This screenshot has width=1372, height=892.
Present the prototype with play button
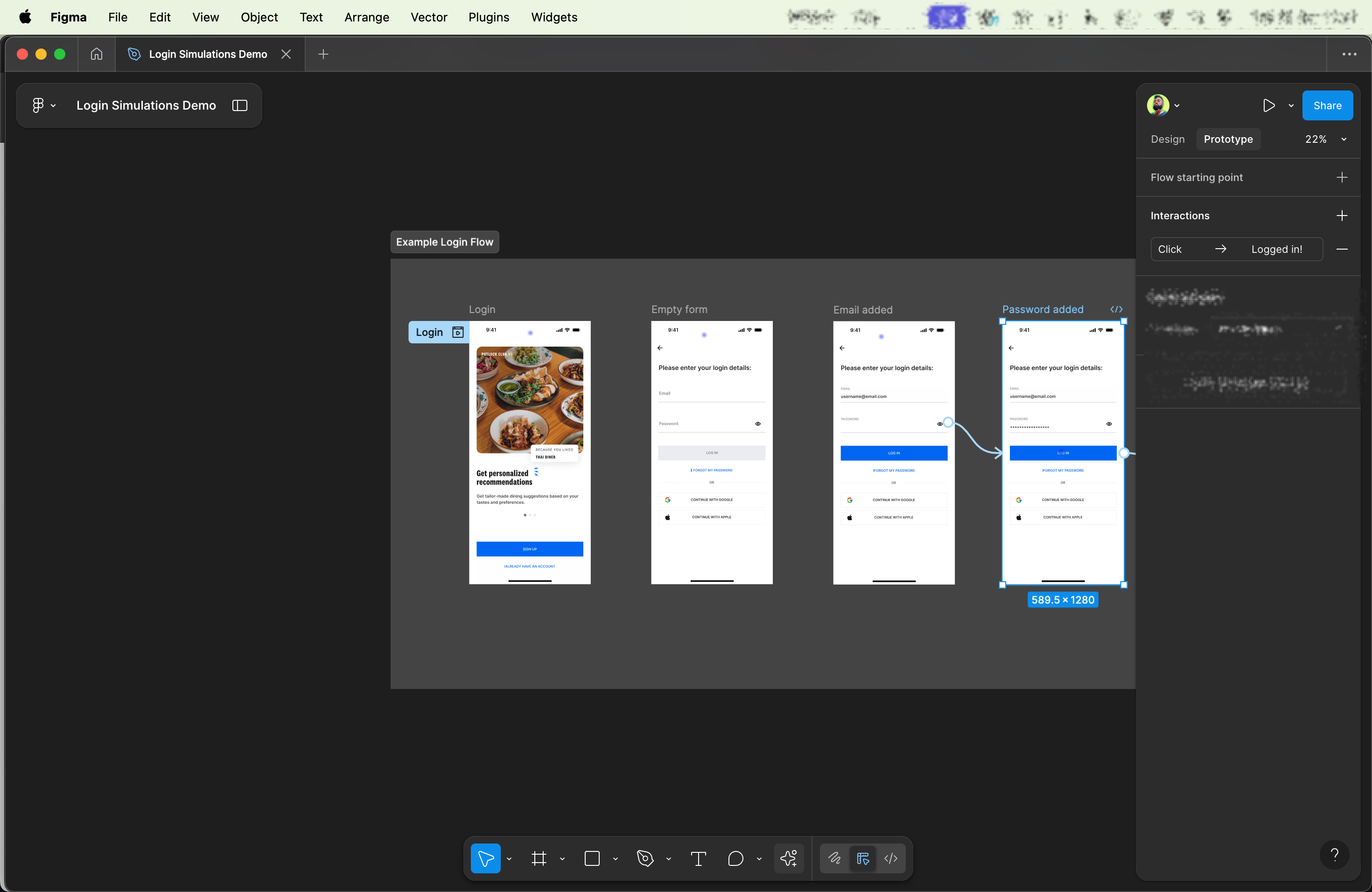[1268, 105]
